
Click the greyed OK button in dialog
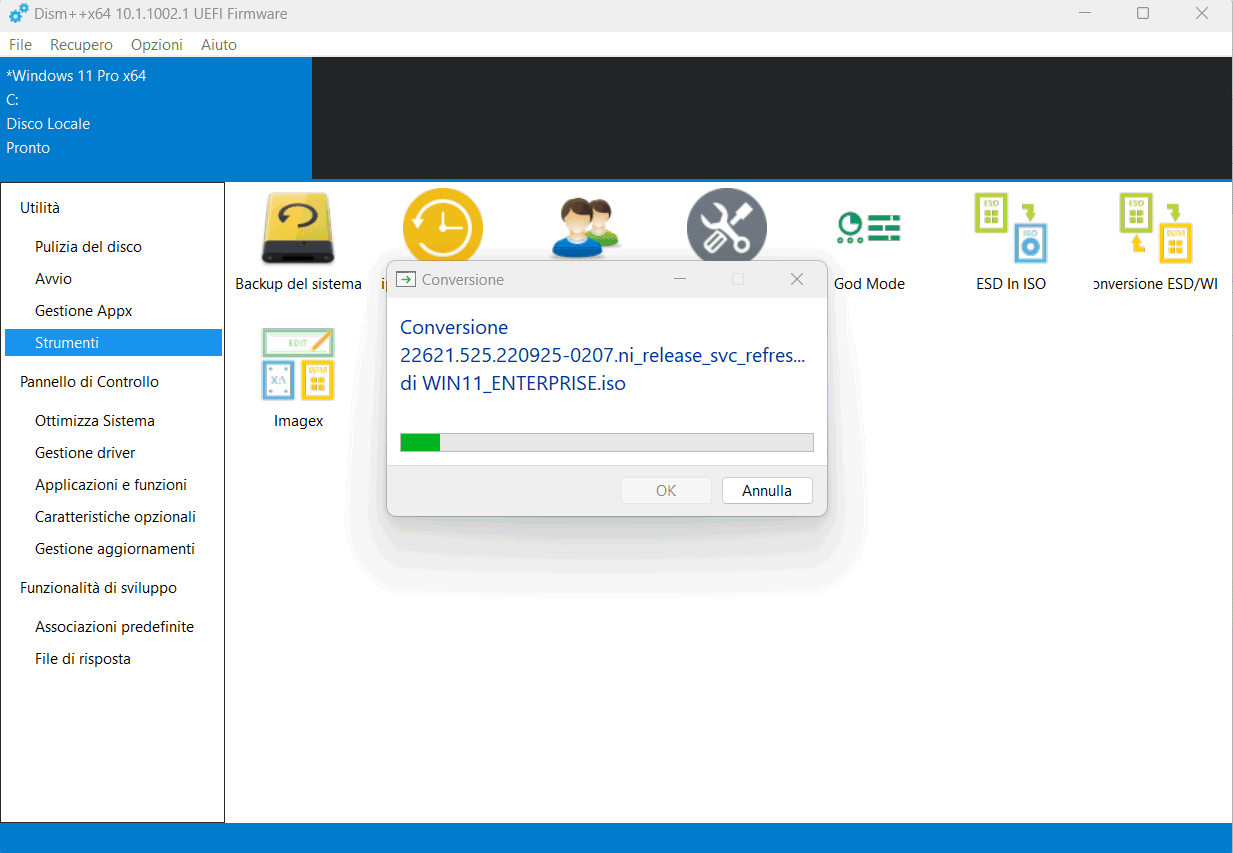pyautogui.click(x=666, y=490)
